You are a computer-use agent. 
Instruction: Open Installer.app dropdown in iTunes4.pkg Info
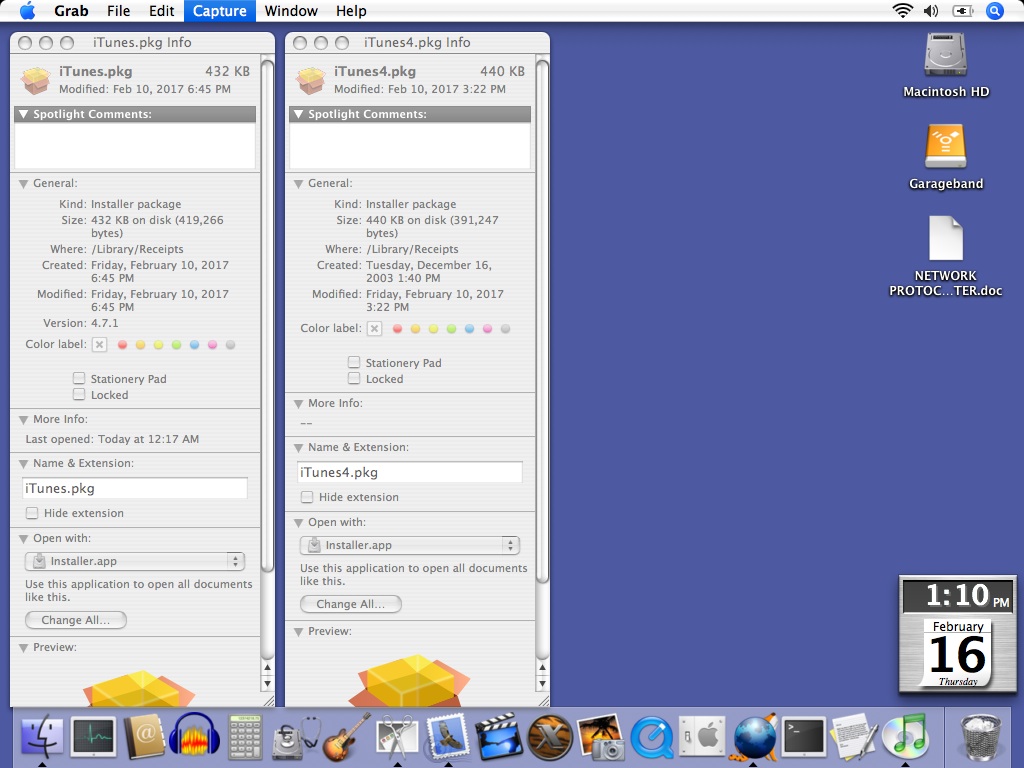pyautogui.click(x=409, y=545)
